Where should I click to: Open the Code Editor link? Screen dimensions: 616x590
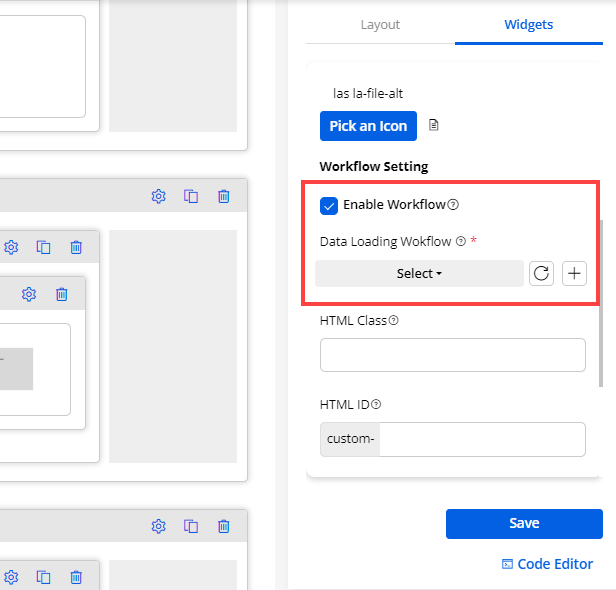pos(547,564)
